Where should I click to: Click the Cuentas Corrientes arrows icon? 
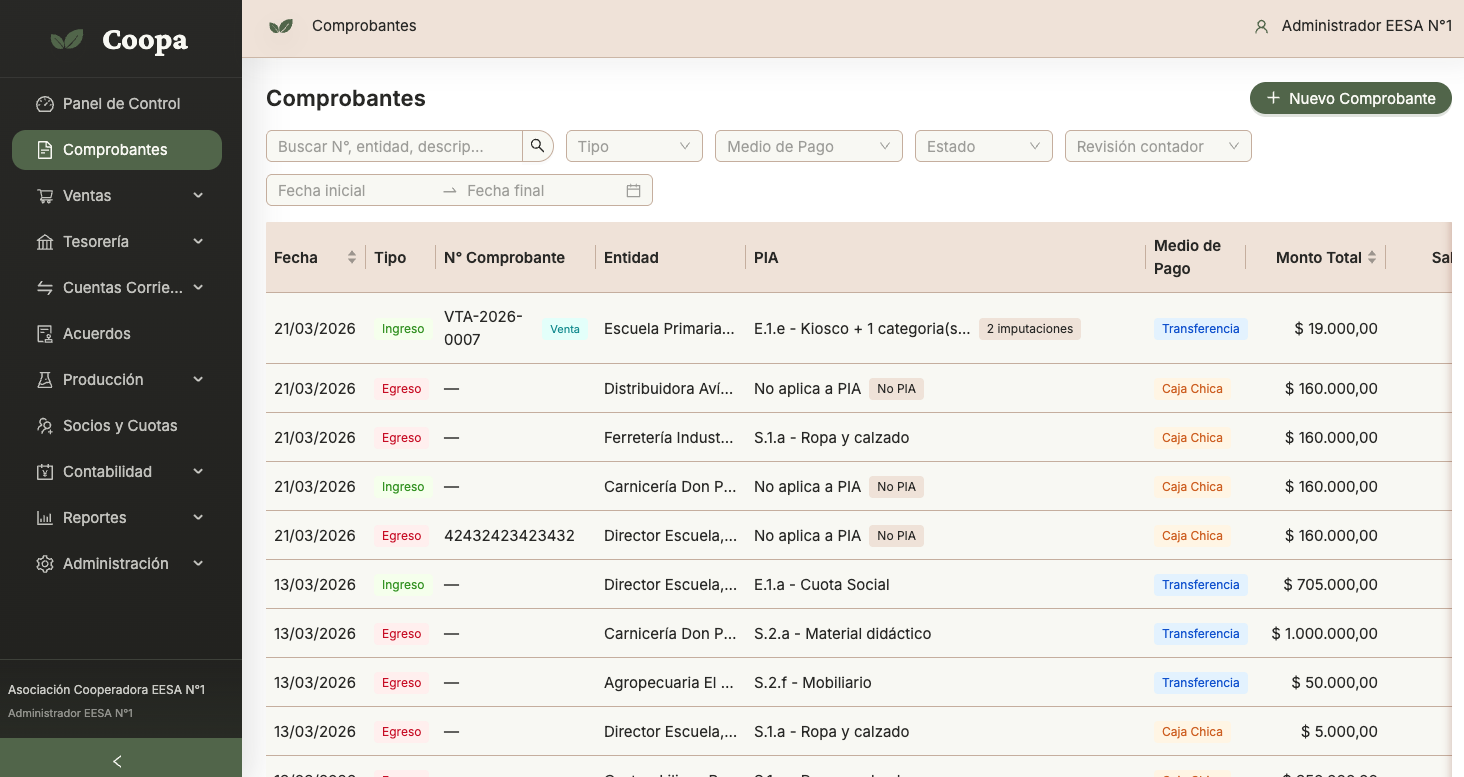45,288
